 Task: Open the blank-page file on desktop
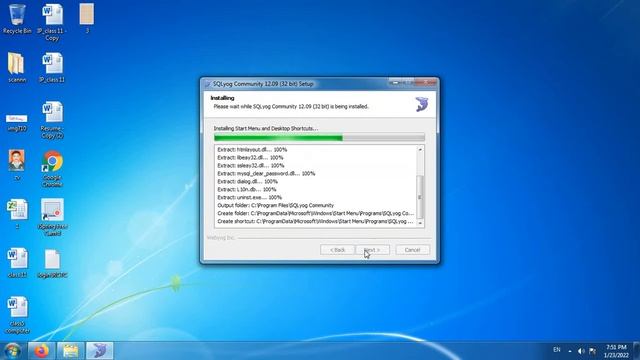(x=52, y=263)
